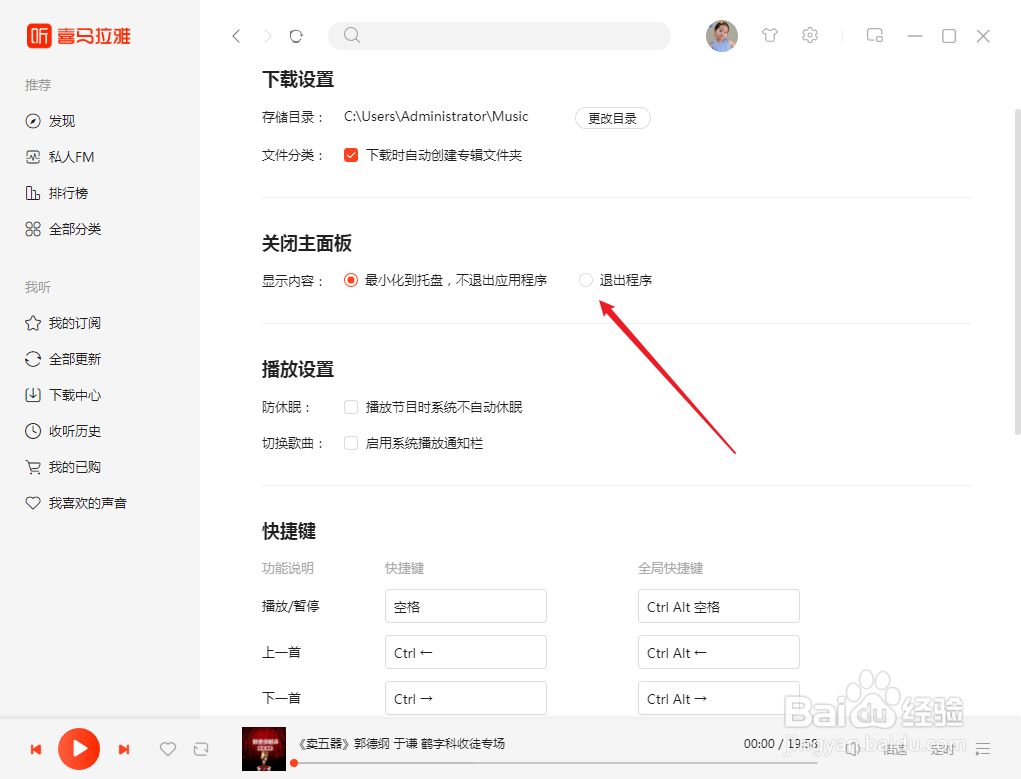Enable 下载时自动创建专辑文件夹 checkbox
This screenshot has height=779, width=1021.
point(350,155)
